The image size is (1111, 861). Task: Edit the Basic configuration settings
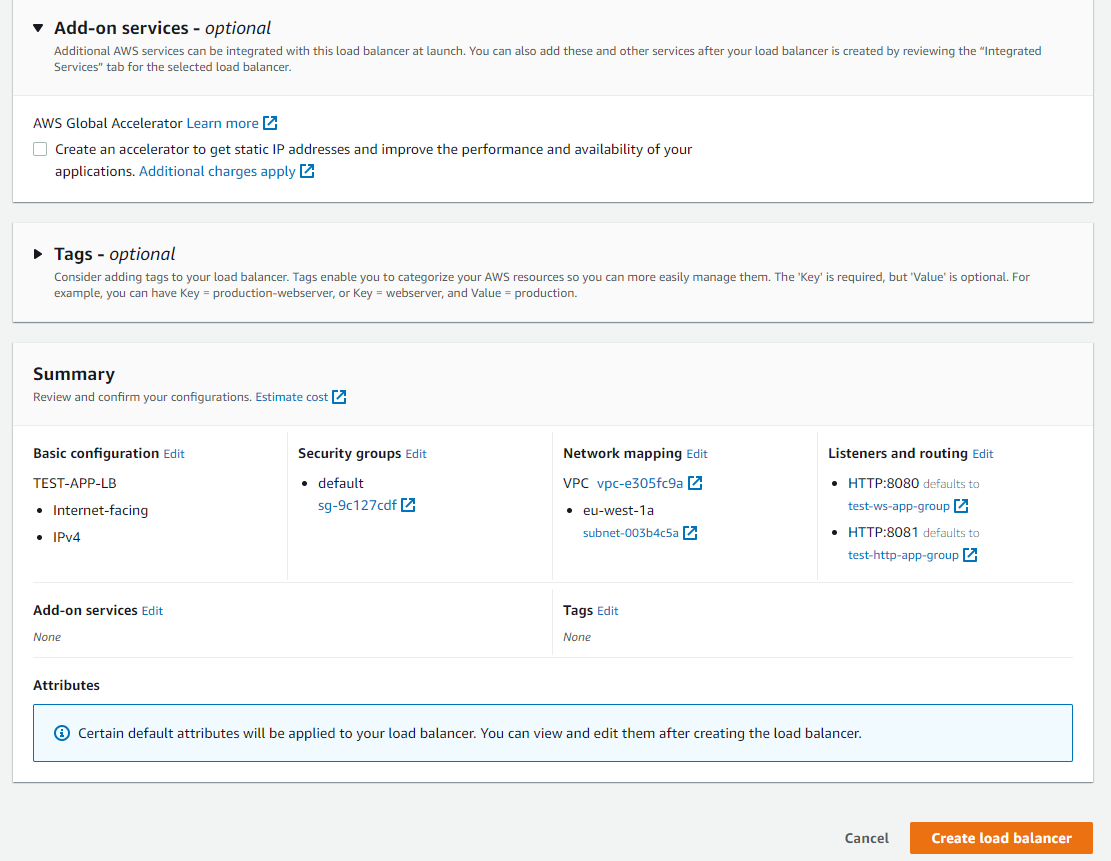(x=174, y=454)
